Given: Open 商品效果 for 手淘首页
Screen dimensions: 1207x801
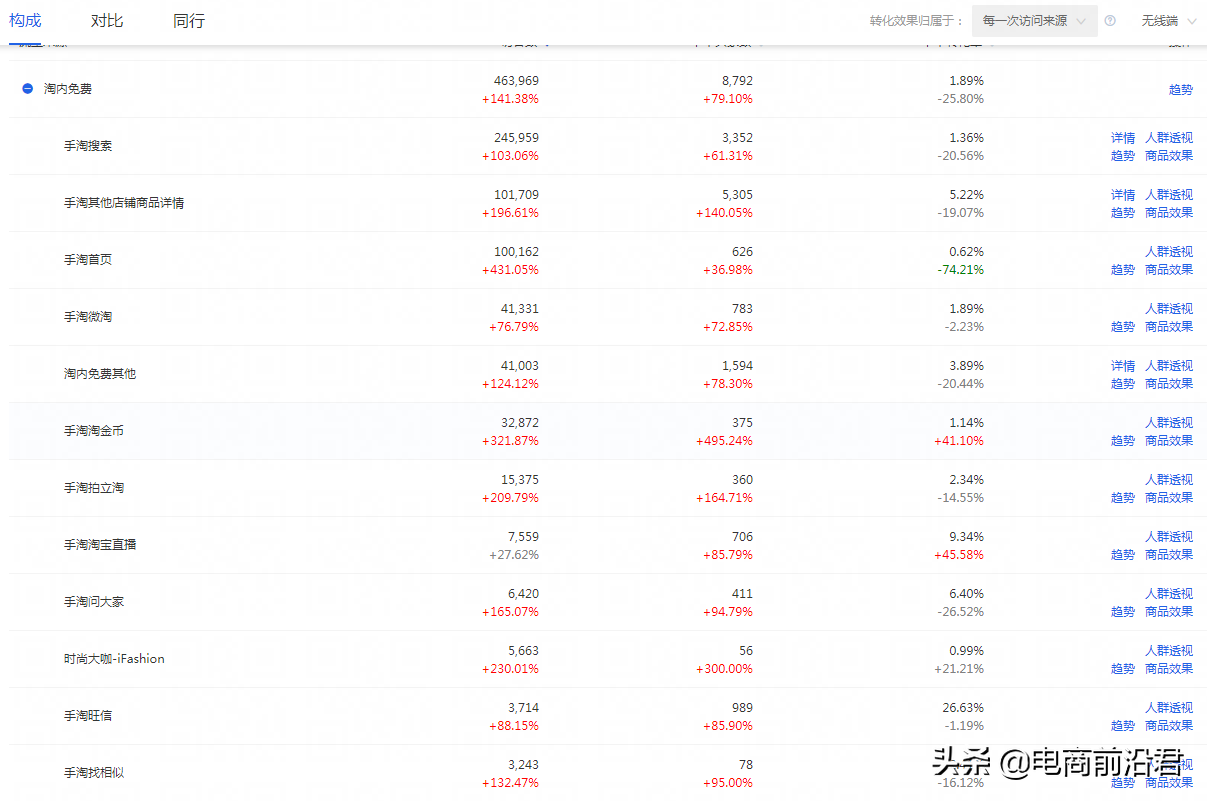Looking at the screenshot, I should point(1169,270).
